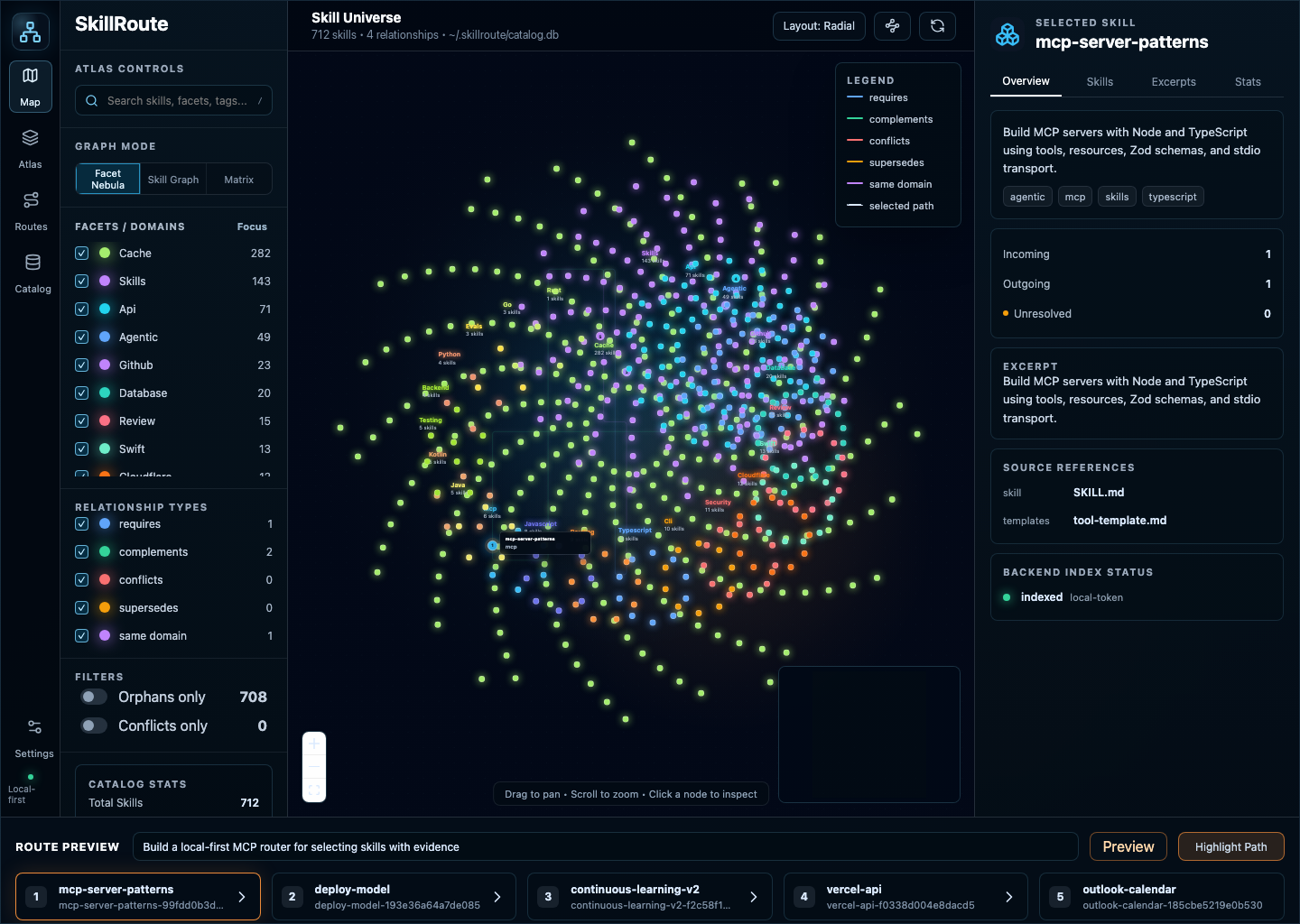Switch to Skill Graph mode

point(173,180)
